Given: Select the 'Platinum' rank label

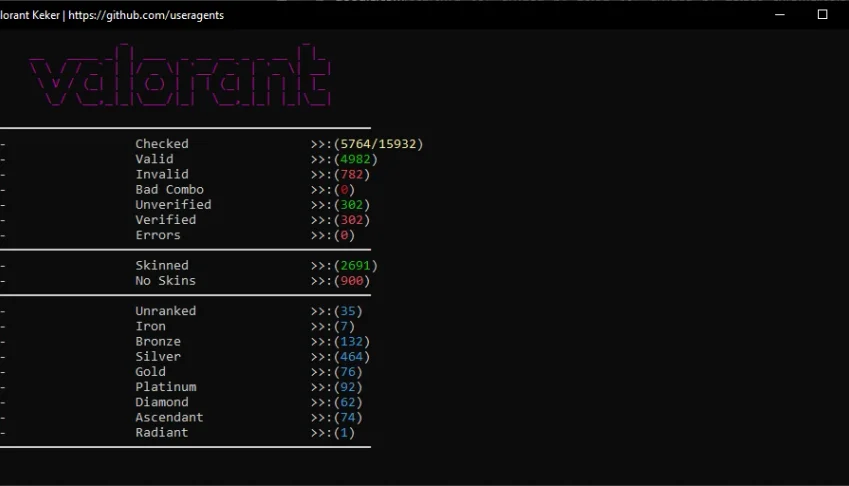Looking at the screenshot, I should pyautogui.click(x=166, y=386).
